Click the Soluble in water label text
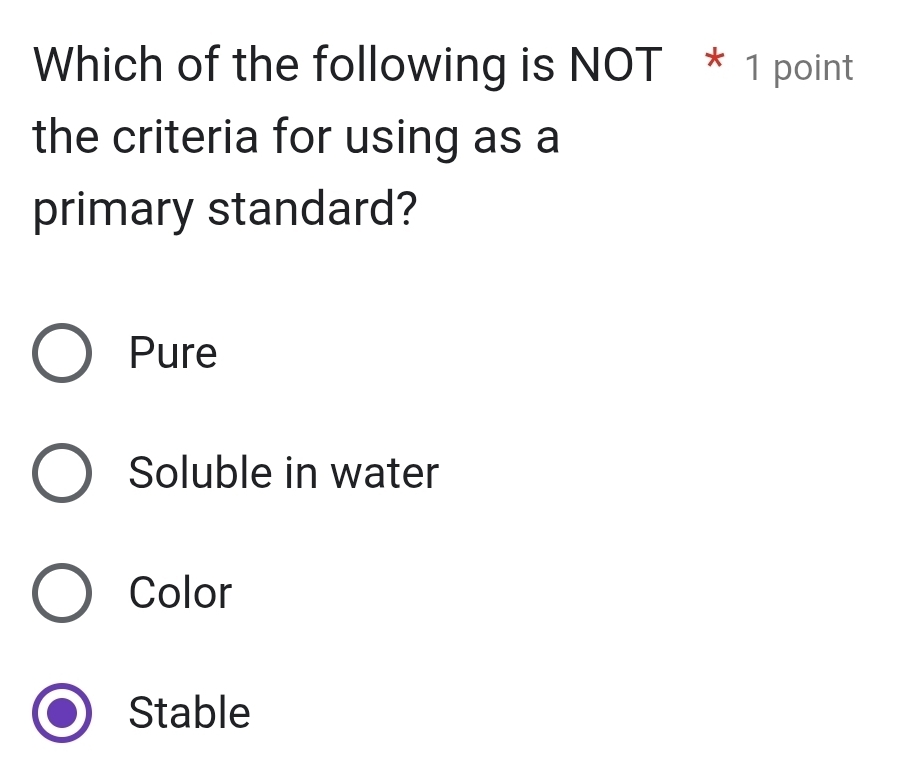This screenshot has width=924, height=759. (x=282, y=473)
